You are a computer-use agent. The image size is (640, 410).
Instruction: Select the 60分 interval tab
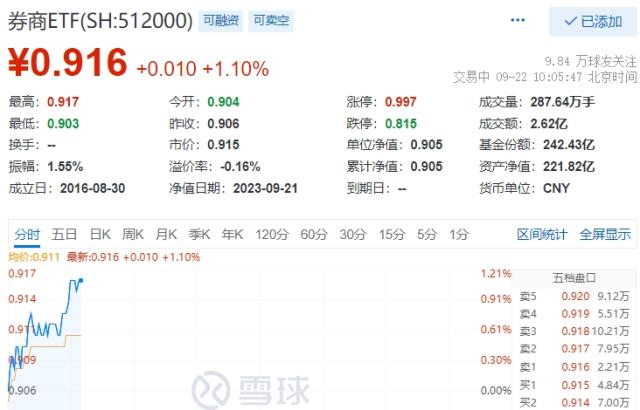pyautogui.click(x=314, y=235)
